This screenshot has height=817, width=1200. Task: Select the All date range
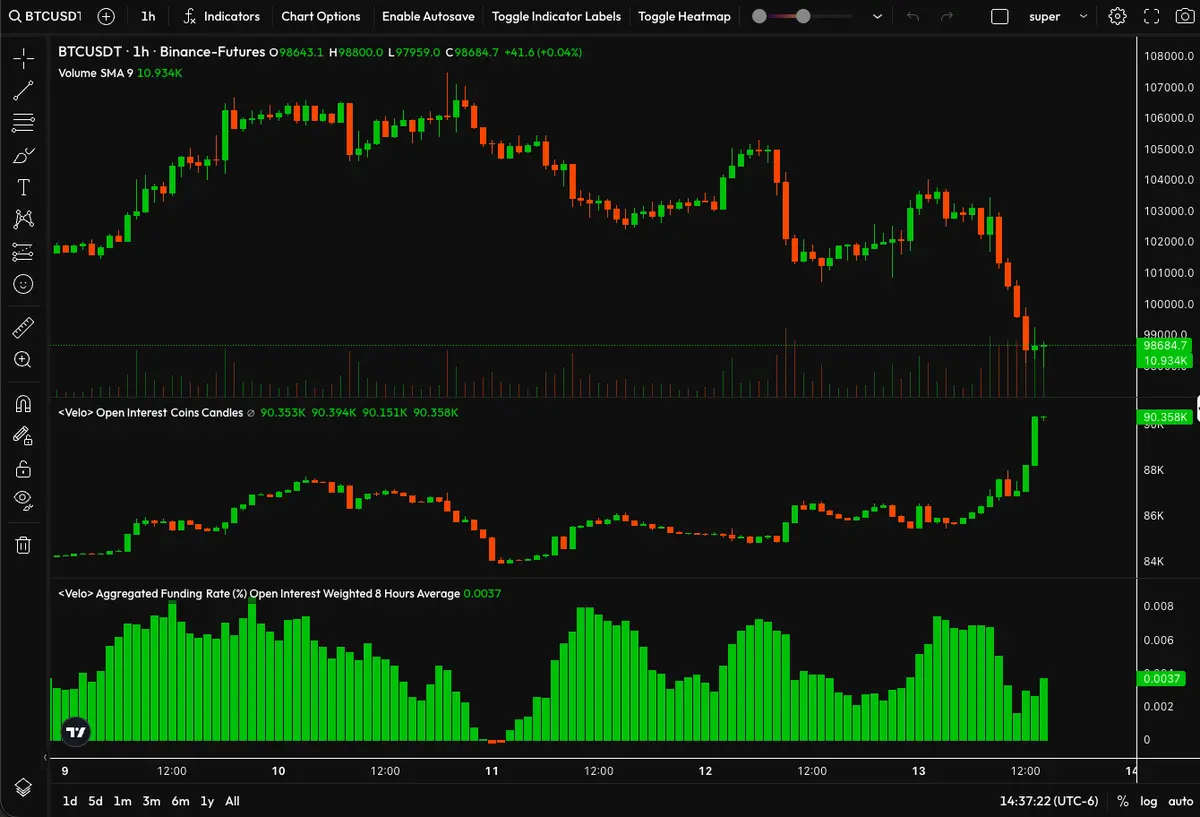click(232, 801)
